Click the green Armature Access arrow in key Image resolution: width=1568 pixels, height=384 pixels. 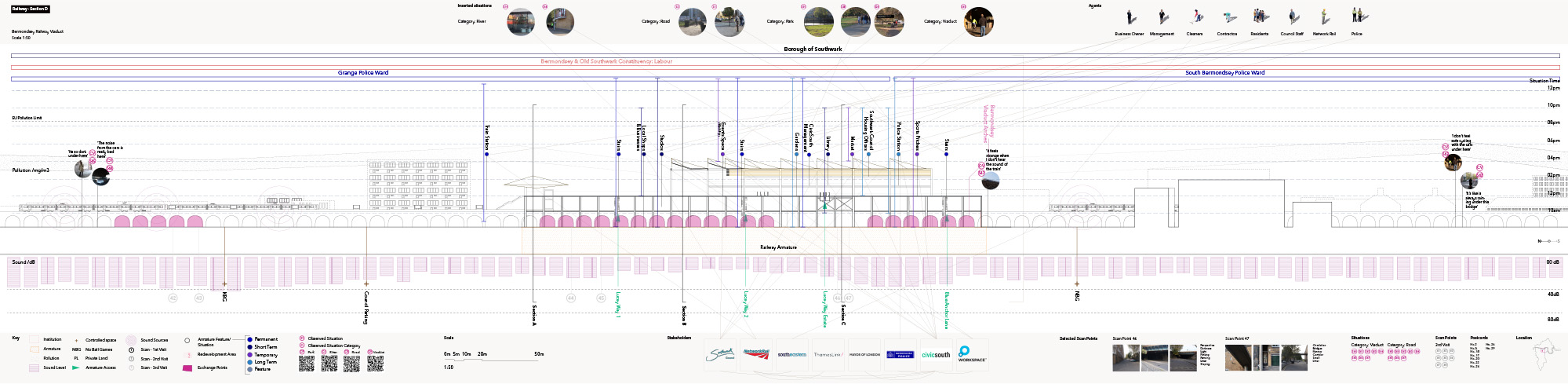(76, 368)
